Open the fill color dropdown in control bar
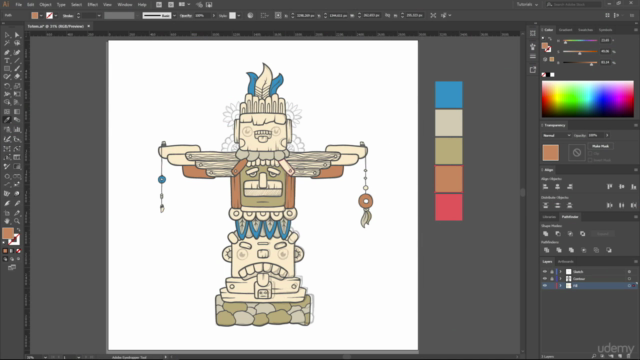 [x=41, y=16]
